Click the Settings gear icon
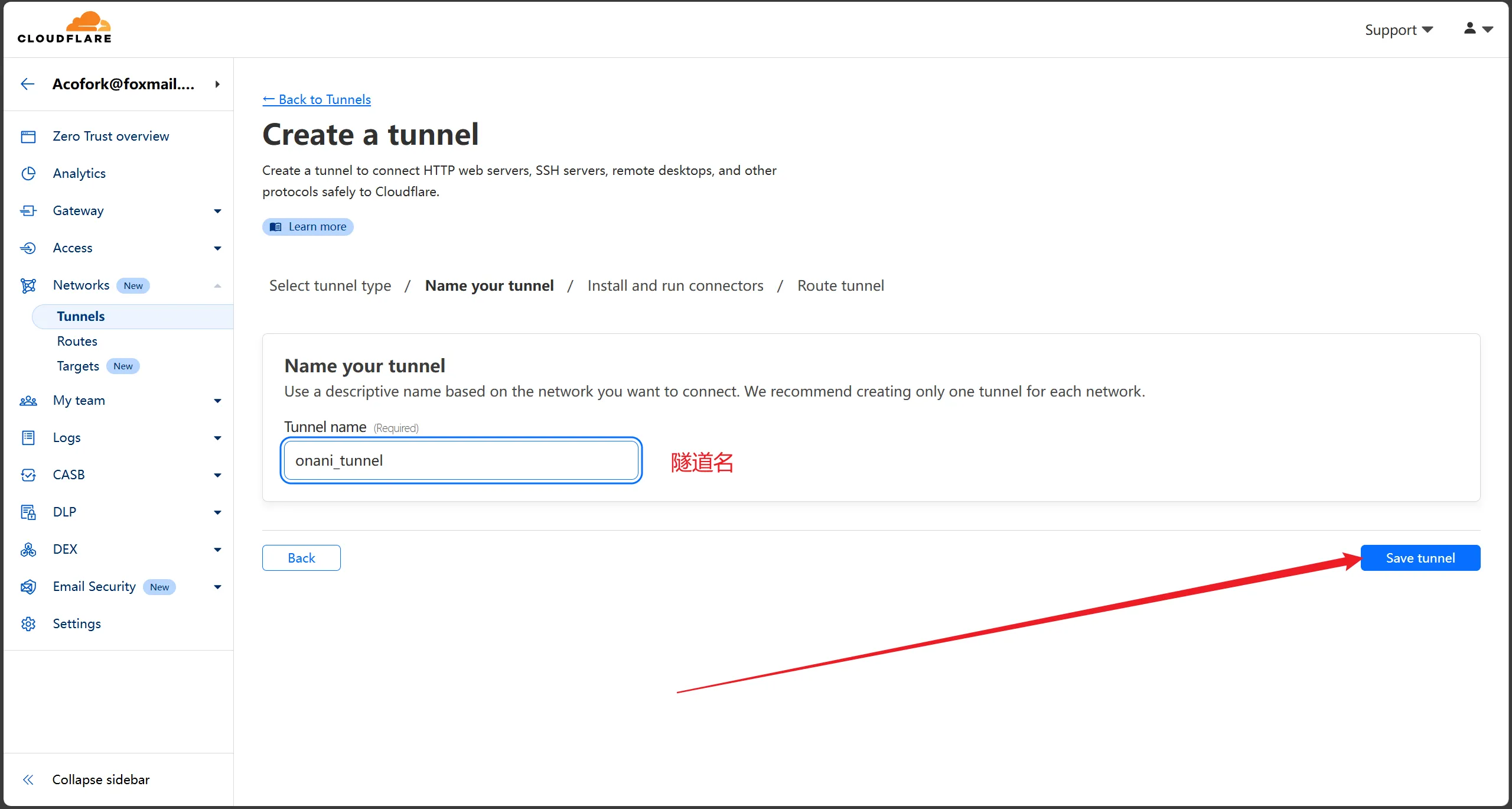 tap(28, 624)
